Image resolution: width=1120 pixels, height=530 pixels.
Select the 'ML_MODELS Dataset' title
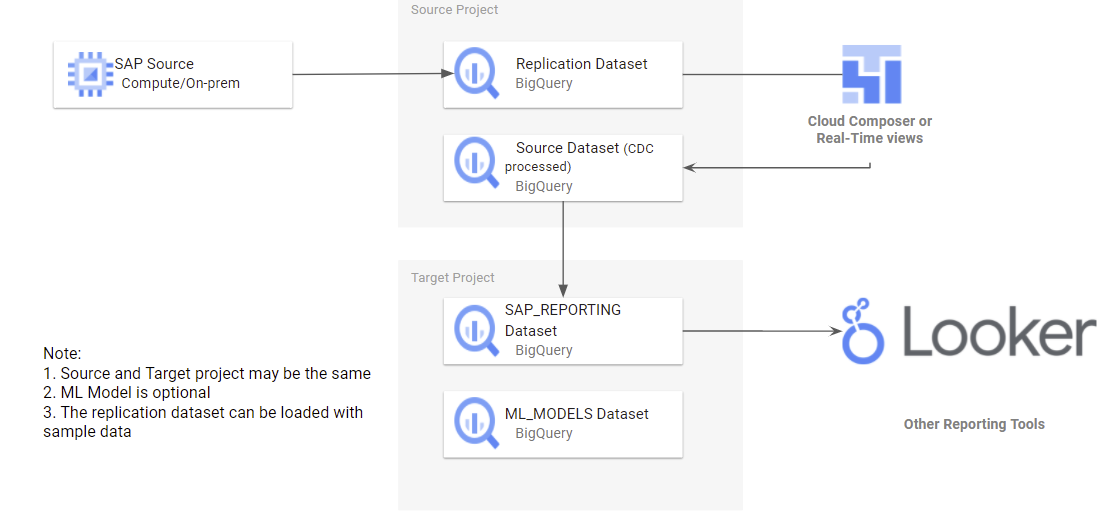pos(576,414)
